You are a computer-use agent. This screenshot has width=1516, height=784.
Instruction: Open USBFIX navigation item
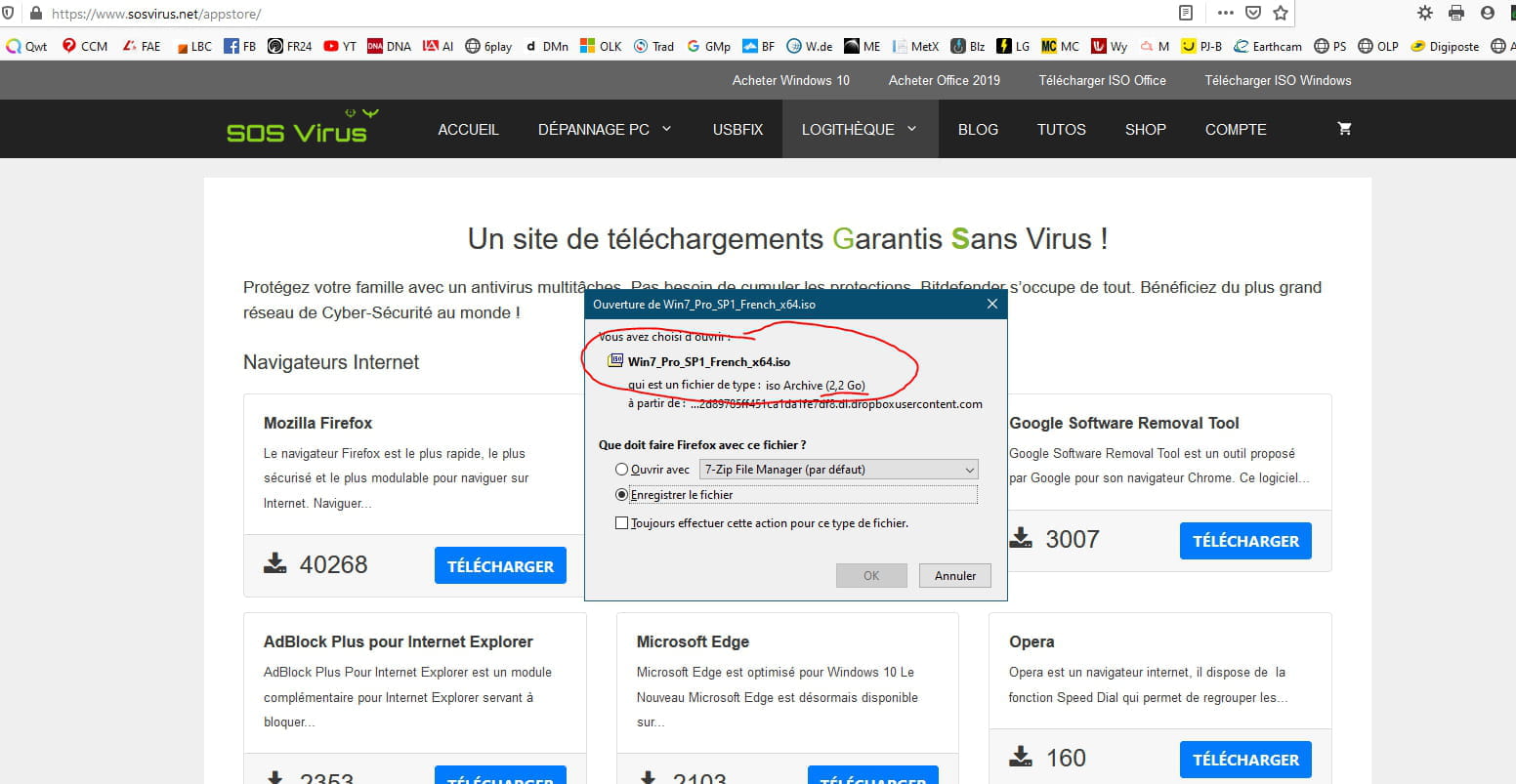tap(737, 129)
